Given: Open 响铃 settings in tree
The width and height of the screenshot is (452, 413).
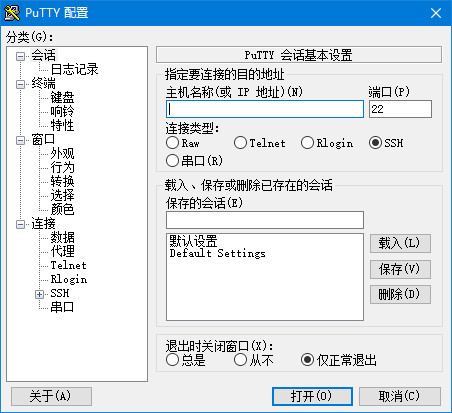Looking at the screenshot, I should pyautogui.click(x=62, y=111).
